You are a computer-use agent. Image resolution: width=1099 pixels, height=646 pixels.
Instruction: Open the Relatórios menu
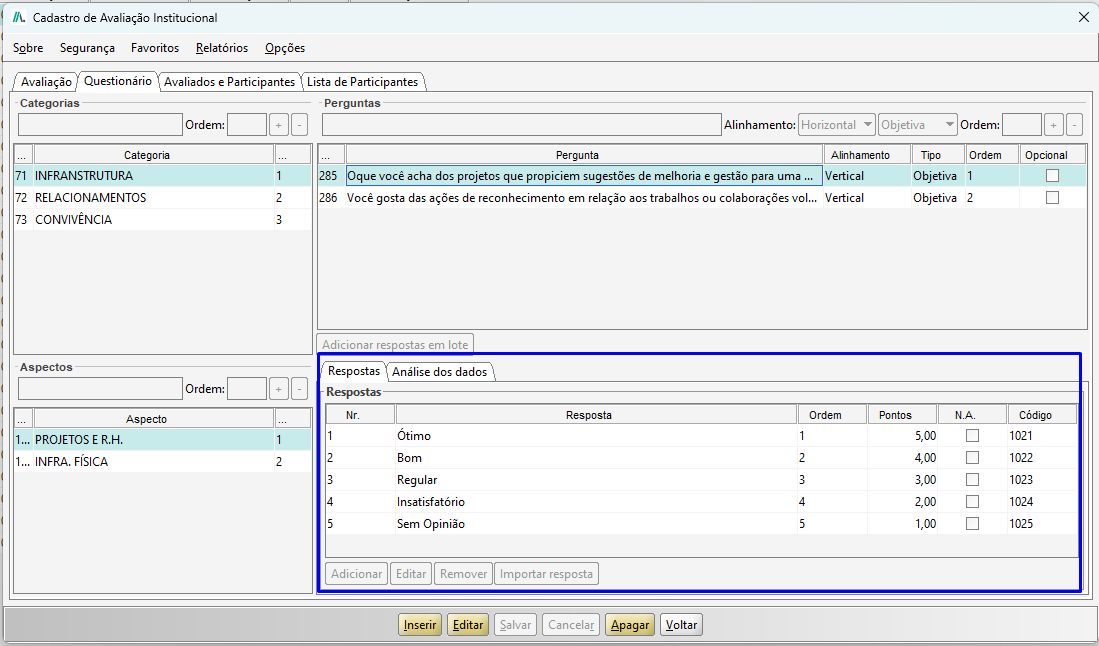(x=221, y=48)
